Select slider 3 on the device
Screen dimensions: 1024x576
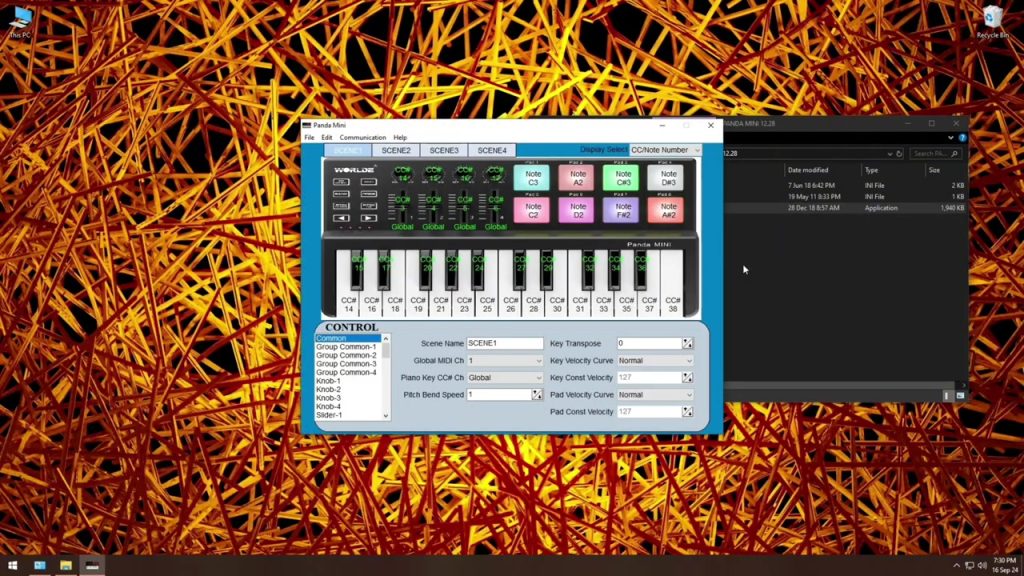464,207
